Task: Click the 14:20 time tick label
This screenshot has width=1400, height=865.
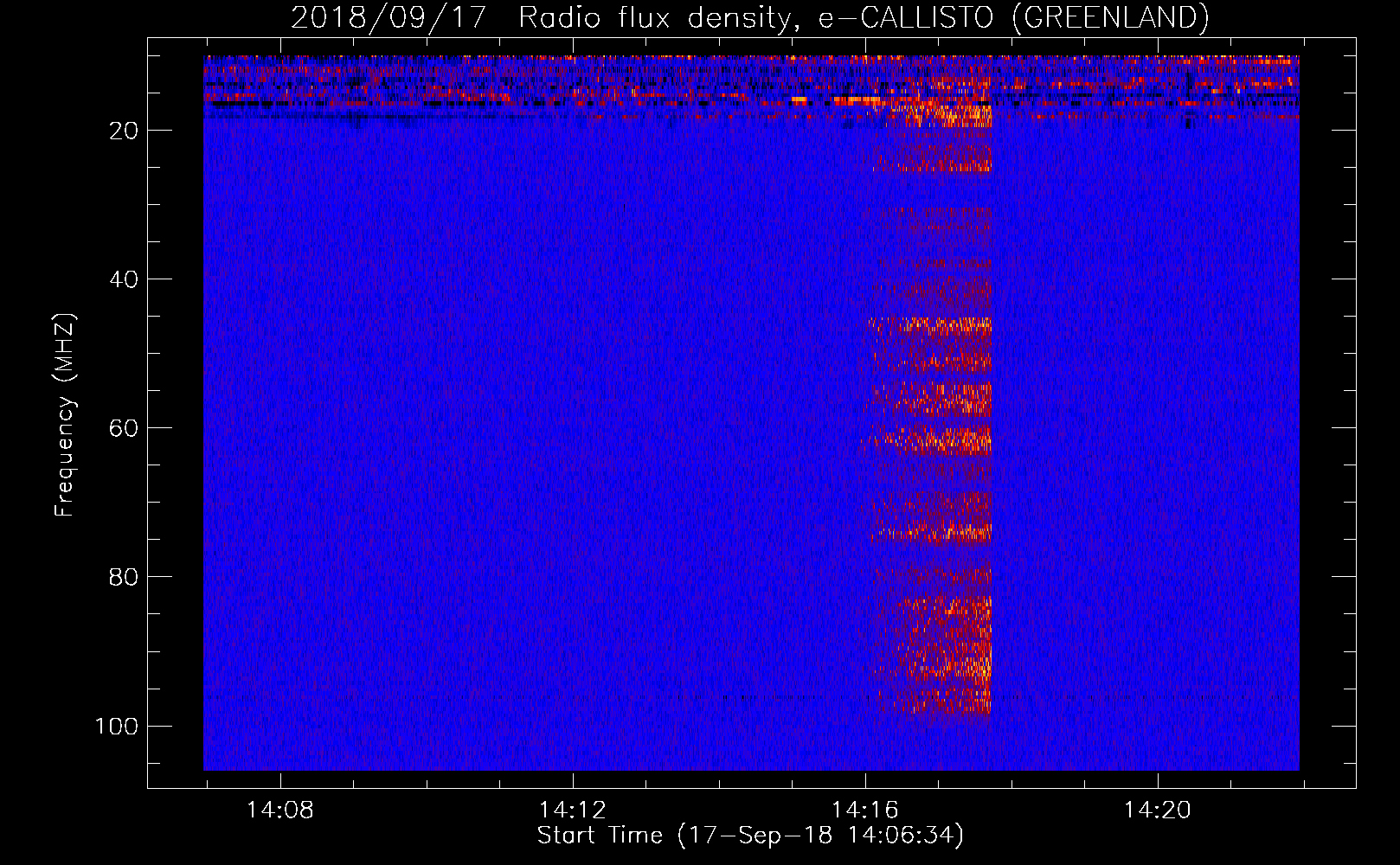Action: (1158, 811)
